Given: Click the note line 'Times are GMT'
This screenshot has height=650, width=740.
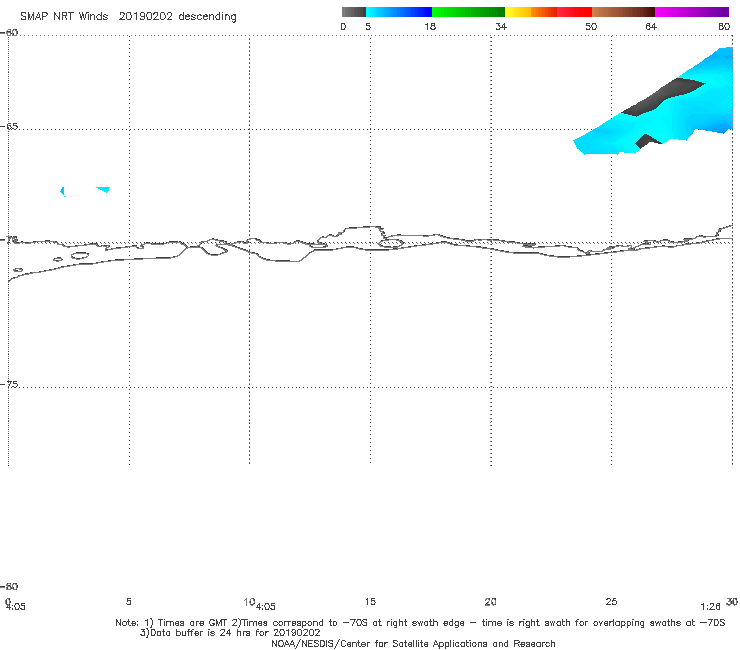Looking at the screenshot, I should (193, 623).
